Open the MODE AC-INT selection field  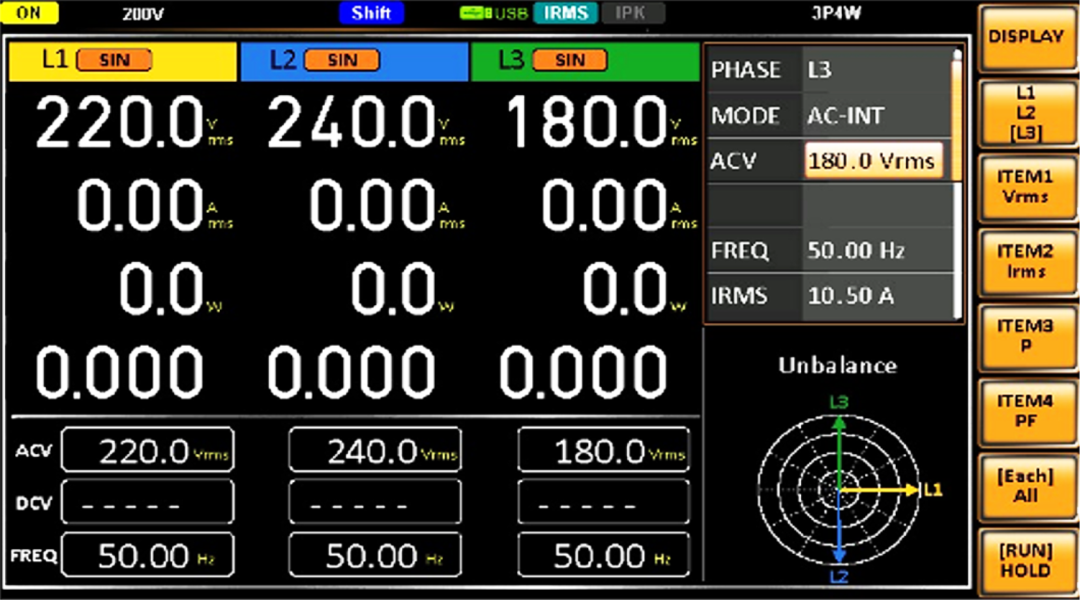[875, 116]
